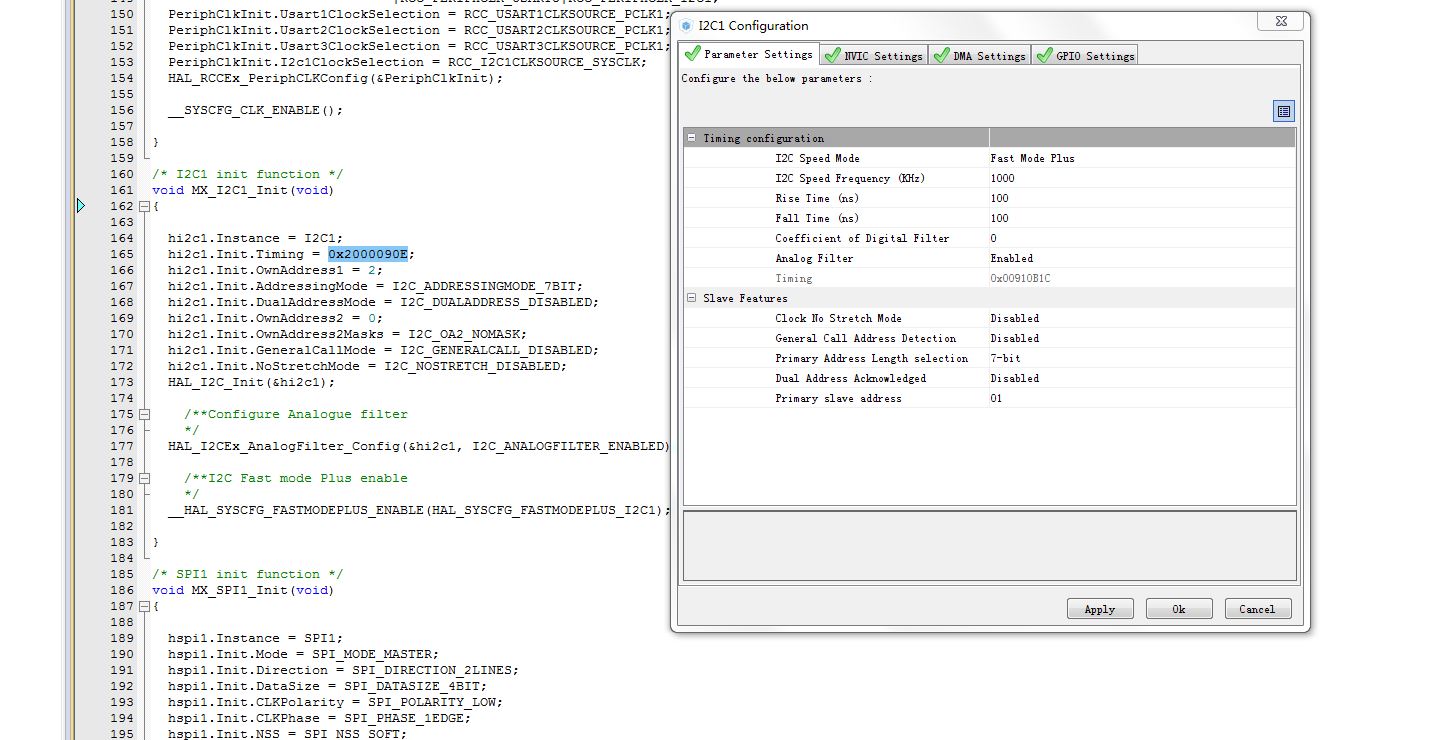Edit the Rise Time value 100
This screenshot has width=1445, height=740.
(x=1142, y=198)
